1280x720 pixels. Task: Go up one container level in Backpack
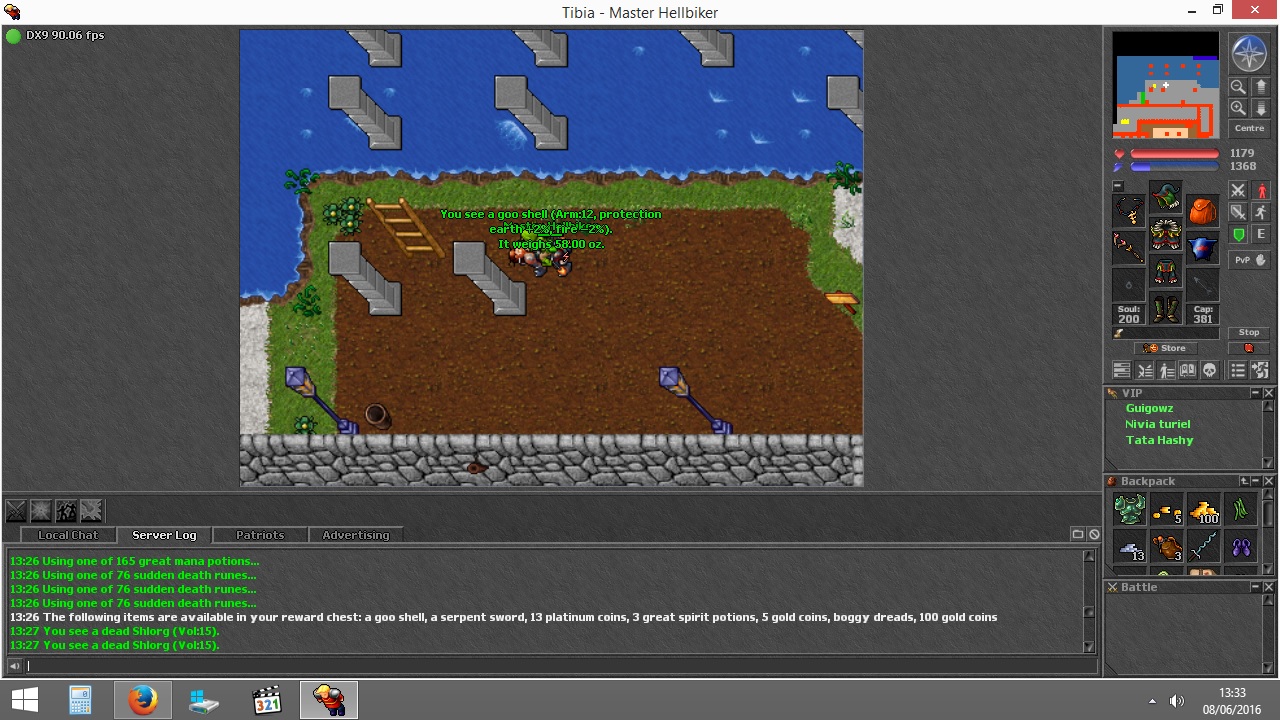click(x=1244, y=481)
